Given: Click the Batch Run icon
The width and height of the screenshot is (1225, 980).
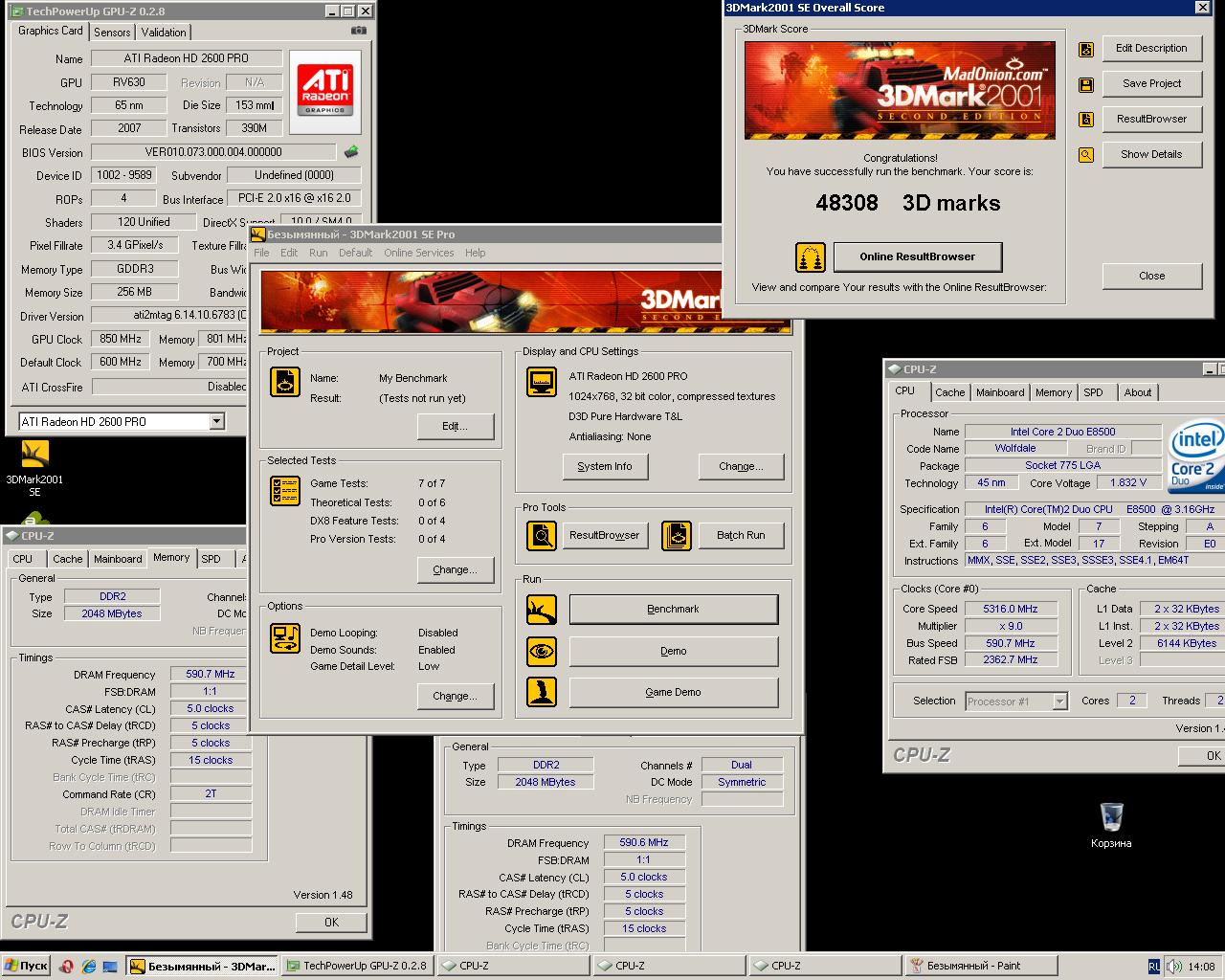Looking at the screenshot, I should tap(677, 535).
